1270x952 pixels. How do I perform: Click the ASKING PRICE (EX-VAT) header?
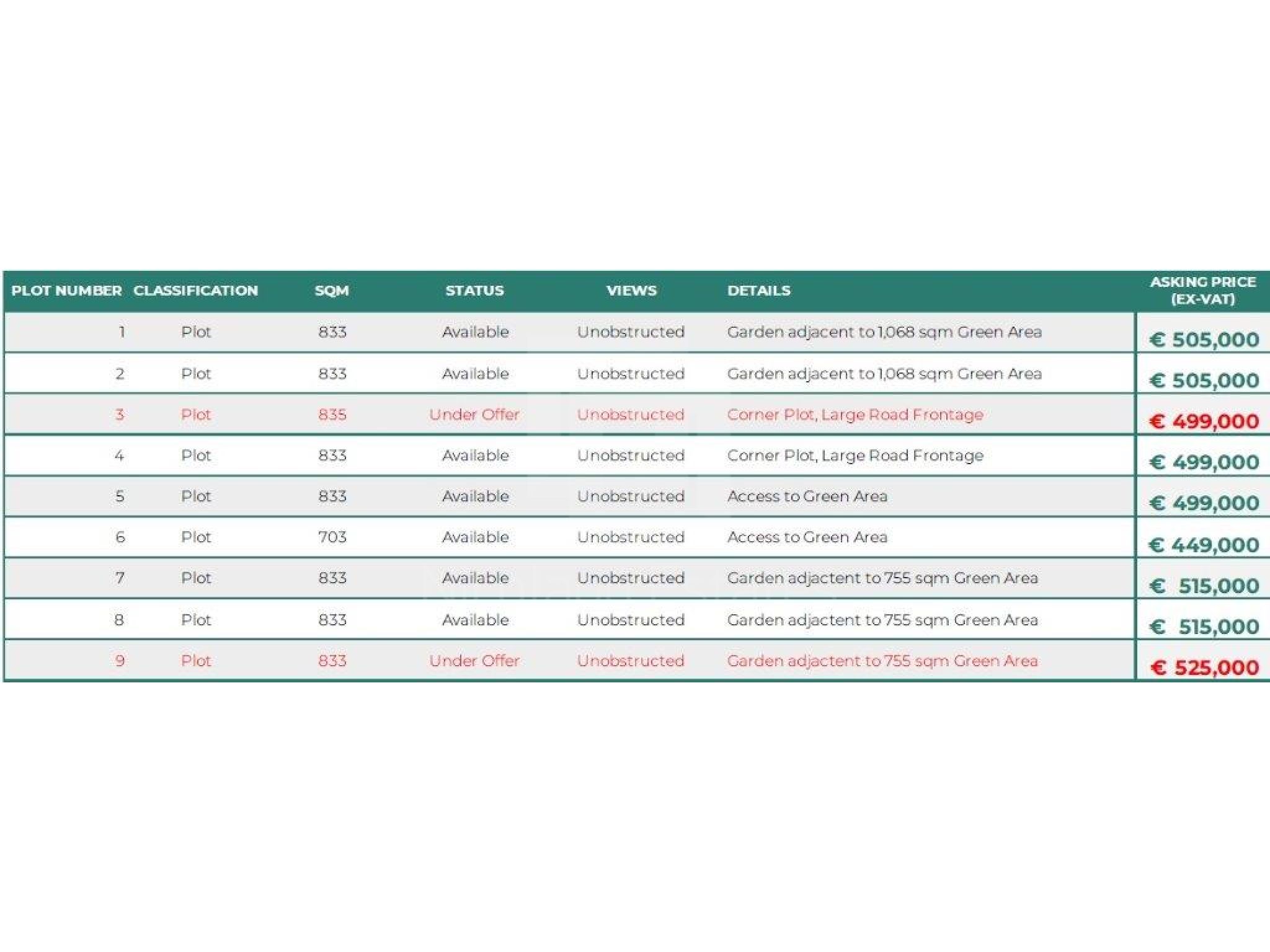tap(1203, 291)
